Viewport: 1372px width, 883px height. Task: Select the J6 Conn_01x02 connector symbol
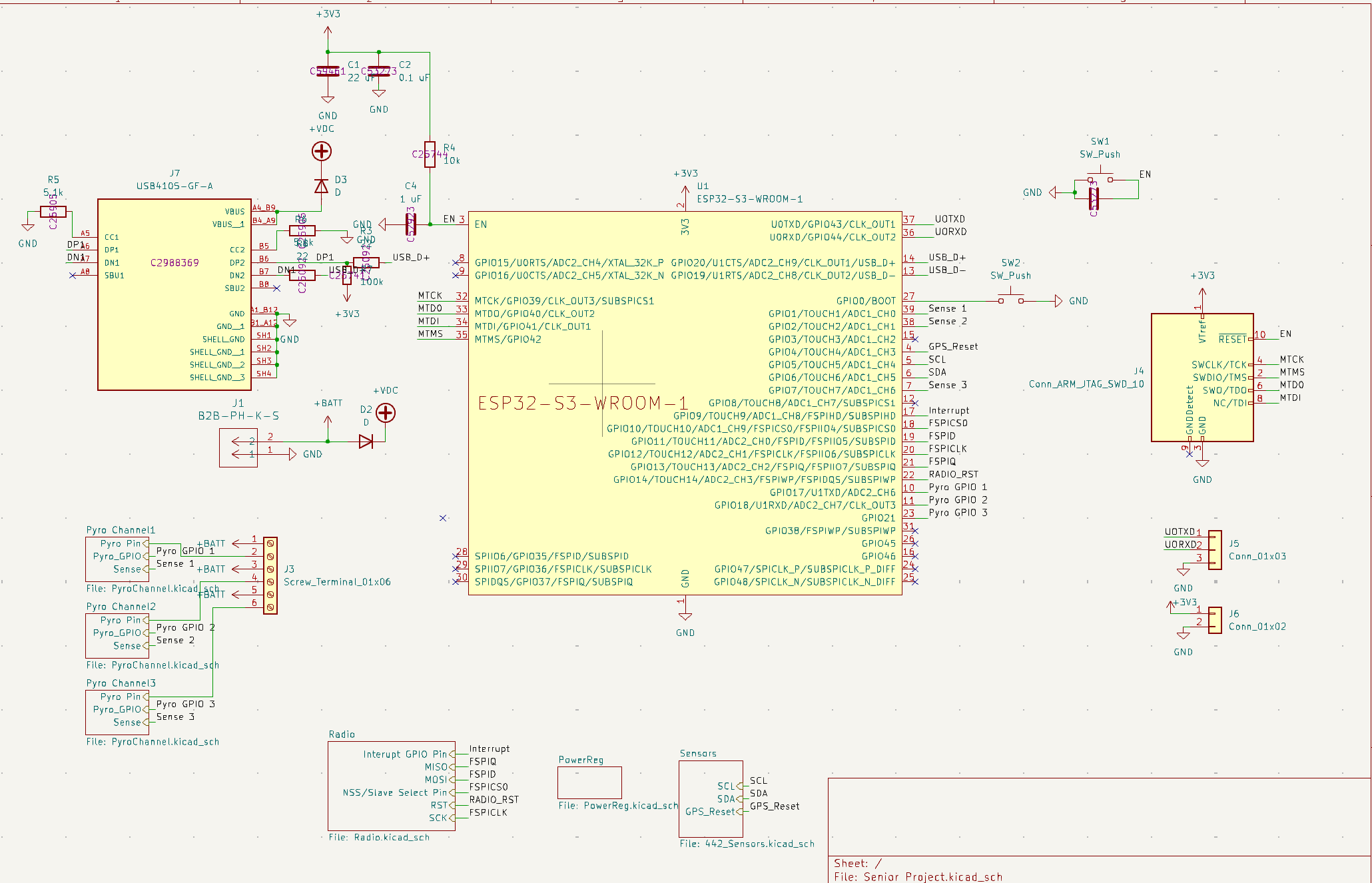tap(1215, 620)
